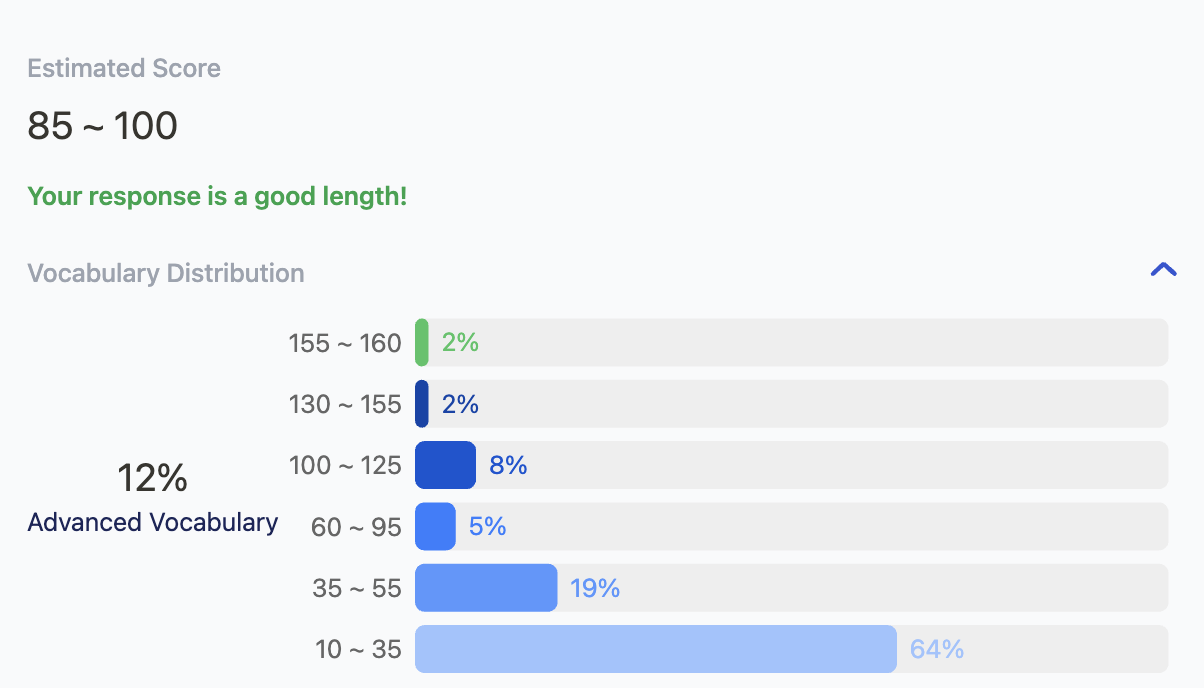Click the score range 85 ~ 100

point(102,125)
